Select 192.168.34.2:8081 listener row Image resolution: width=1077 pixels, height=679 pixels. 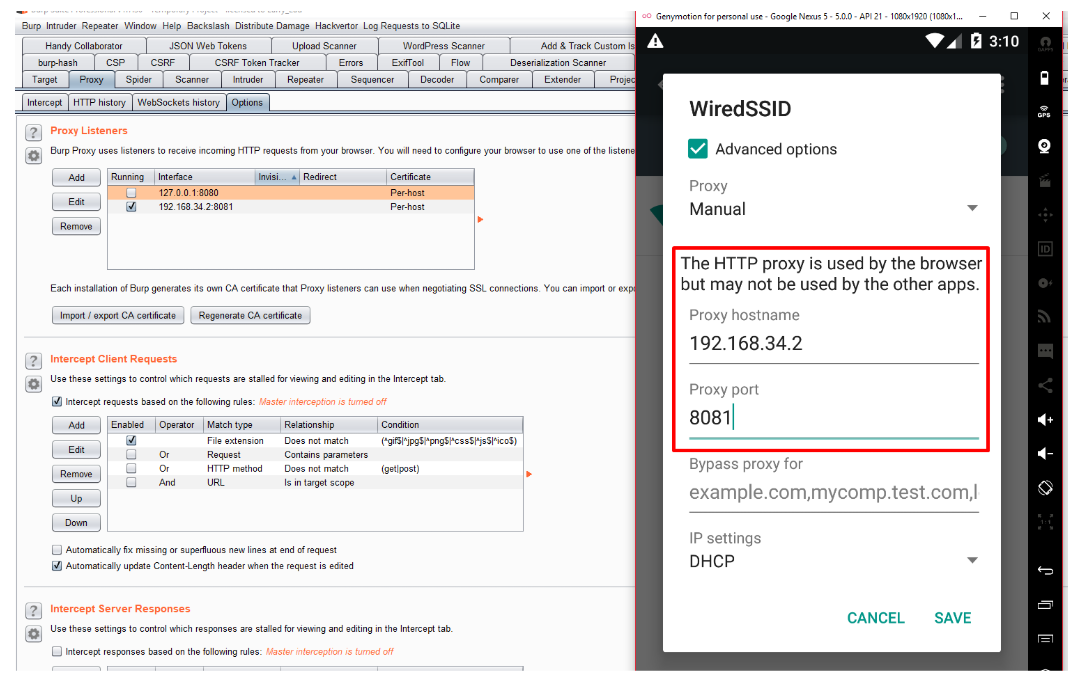coord(291,207)
